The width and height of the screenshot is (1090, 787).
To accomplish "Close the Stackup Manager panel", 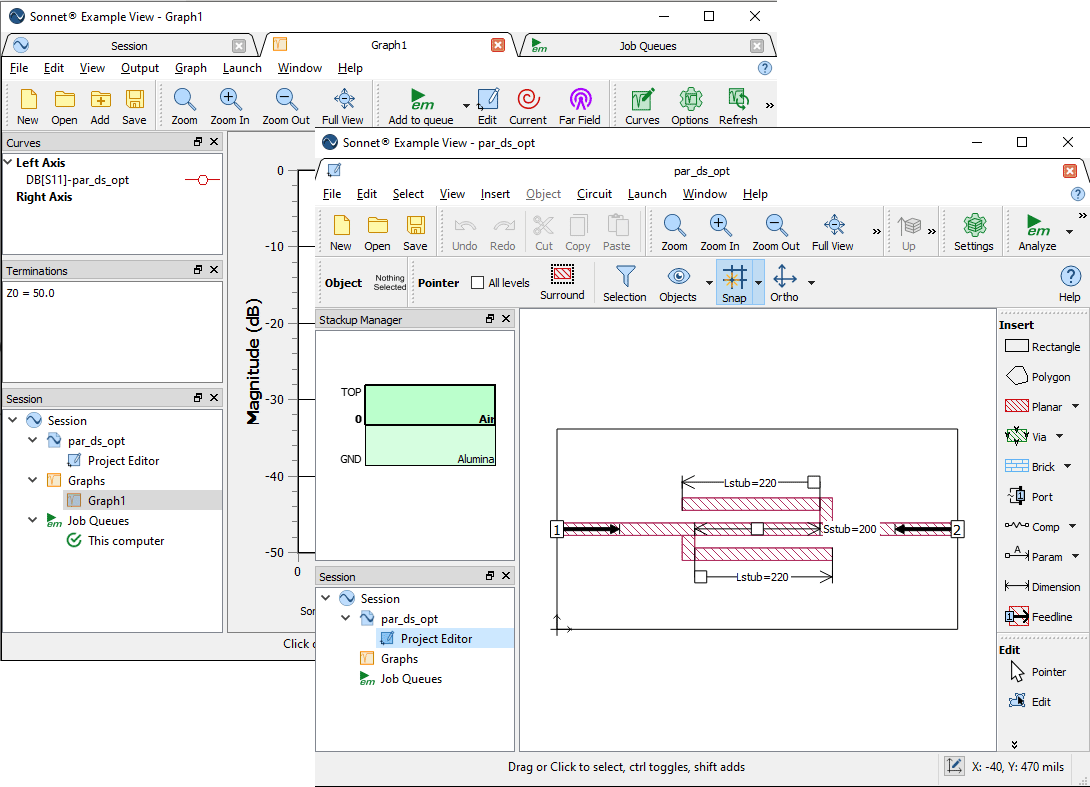I will tap(506, 318).
